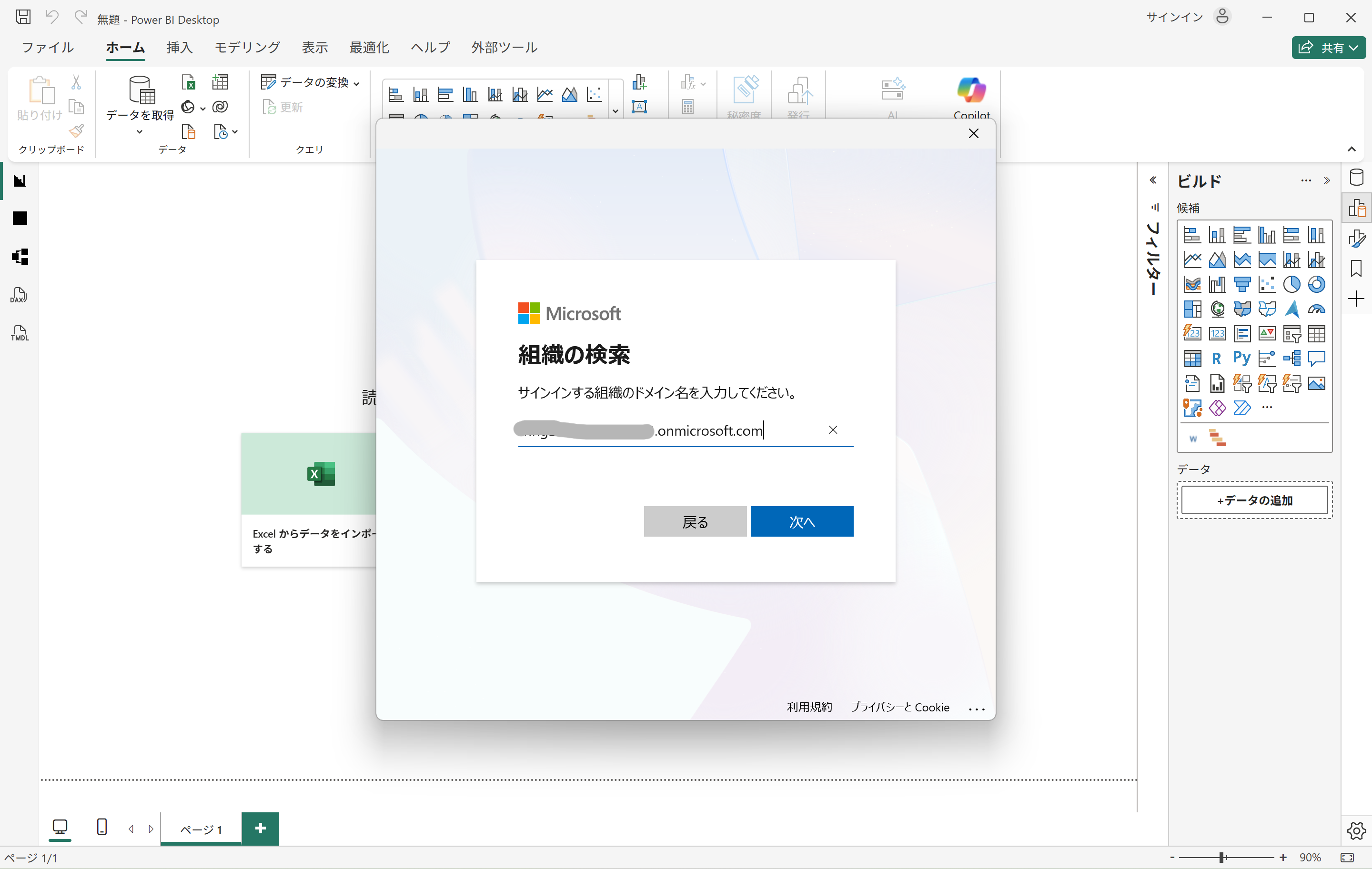
Task: Open the モデリング ribbon tab
Action: [247, 47]
